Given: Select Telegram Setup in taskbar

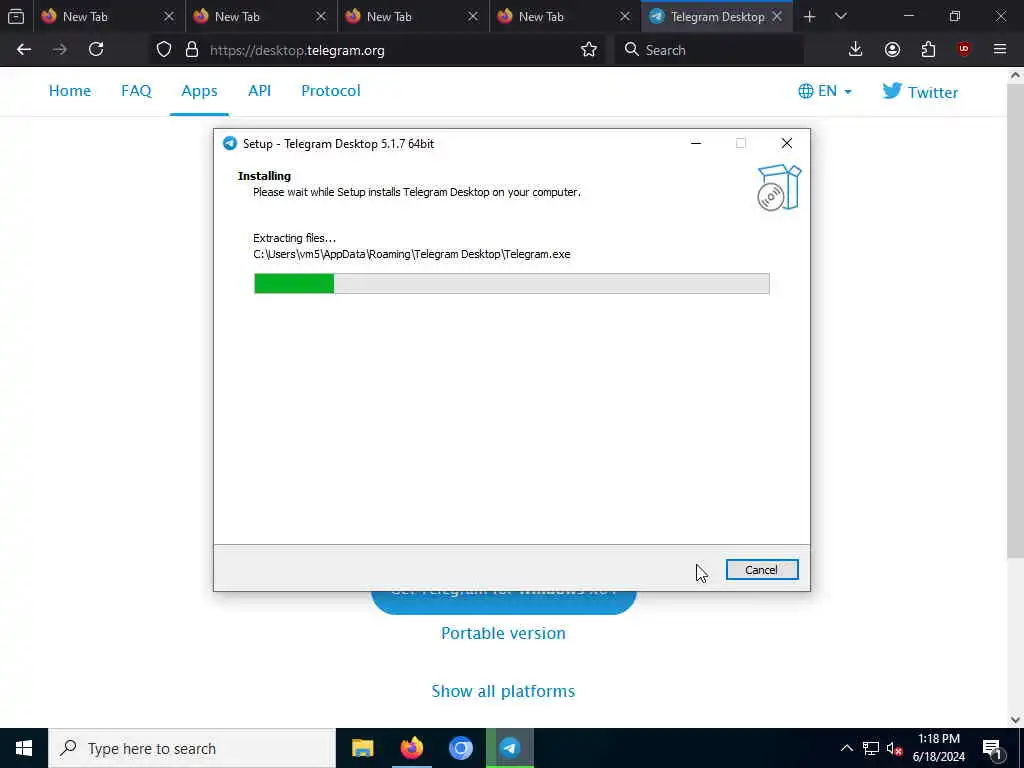Looking at the screenshot, I should (x=510, y=748).
